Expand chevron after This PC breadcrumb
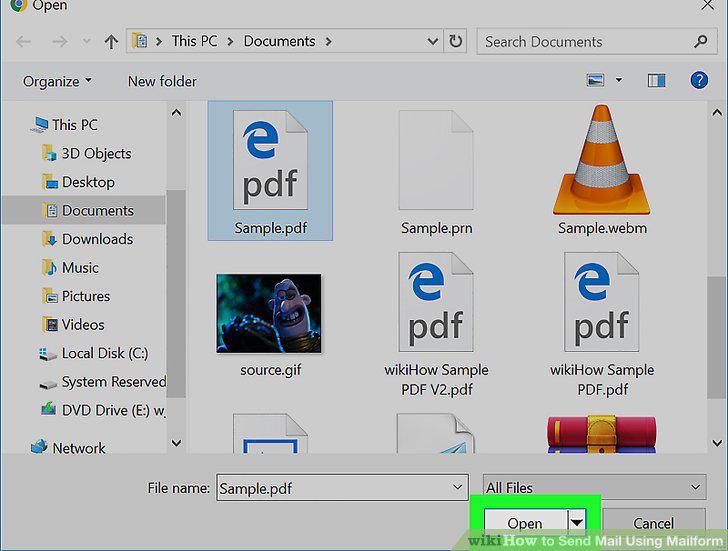 [x=230, y=41]
